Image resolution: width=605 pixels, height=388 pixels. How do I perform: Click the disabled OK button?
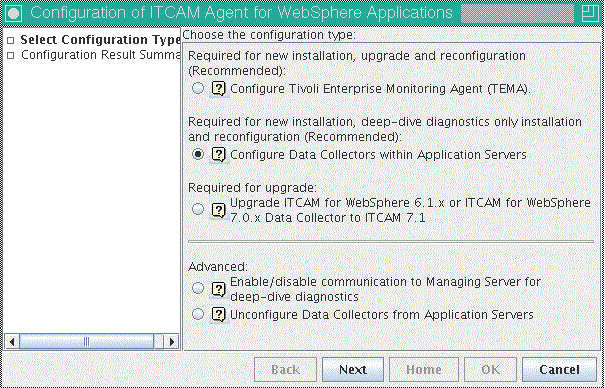coord(490,369)
